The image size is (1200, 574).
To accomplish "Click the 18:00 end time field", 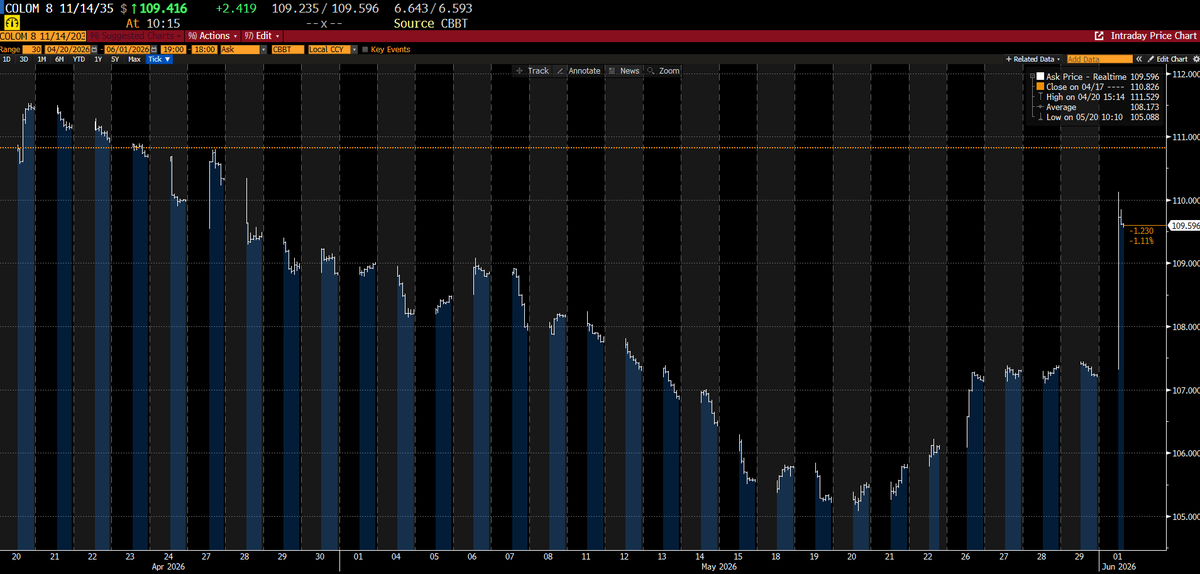I will [x=204, y=49].
